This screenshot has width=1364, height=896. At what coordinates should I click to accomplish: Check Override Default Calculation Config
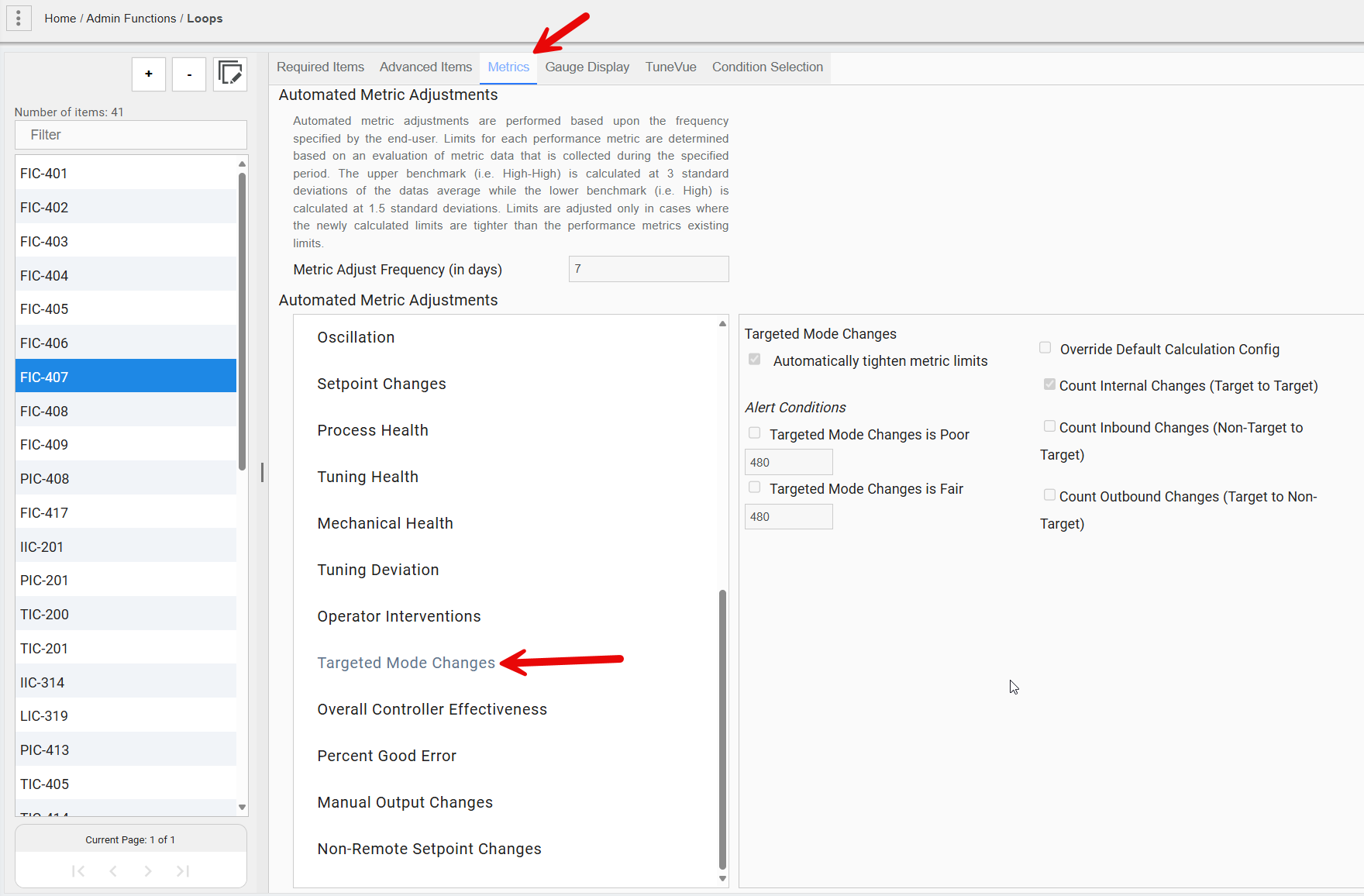pos(1045,348)
